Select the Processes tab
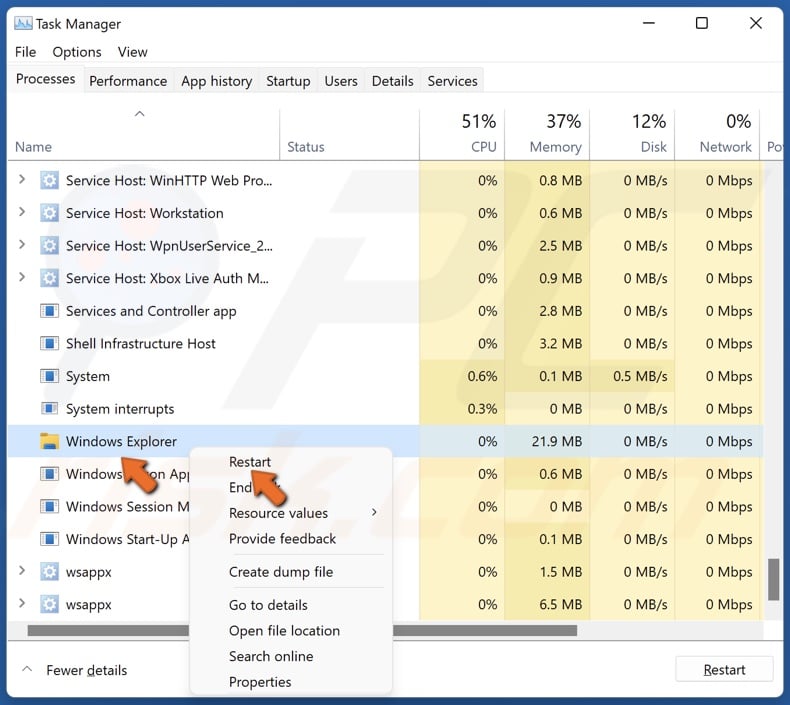 (x=45, y=79)
